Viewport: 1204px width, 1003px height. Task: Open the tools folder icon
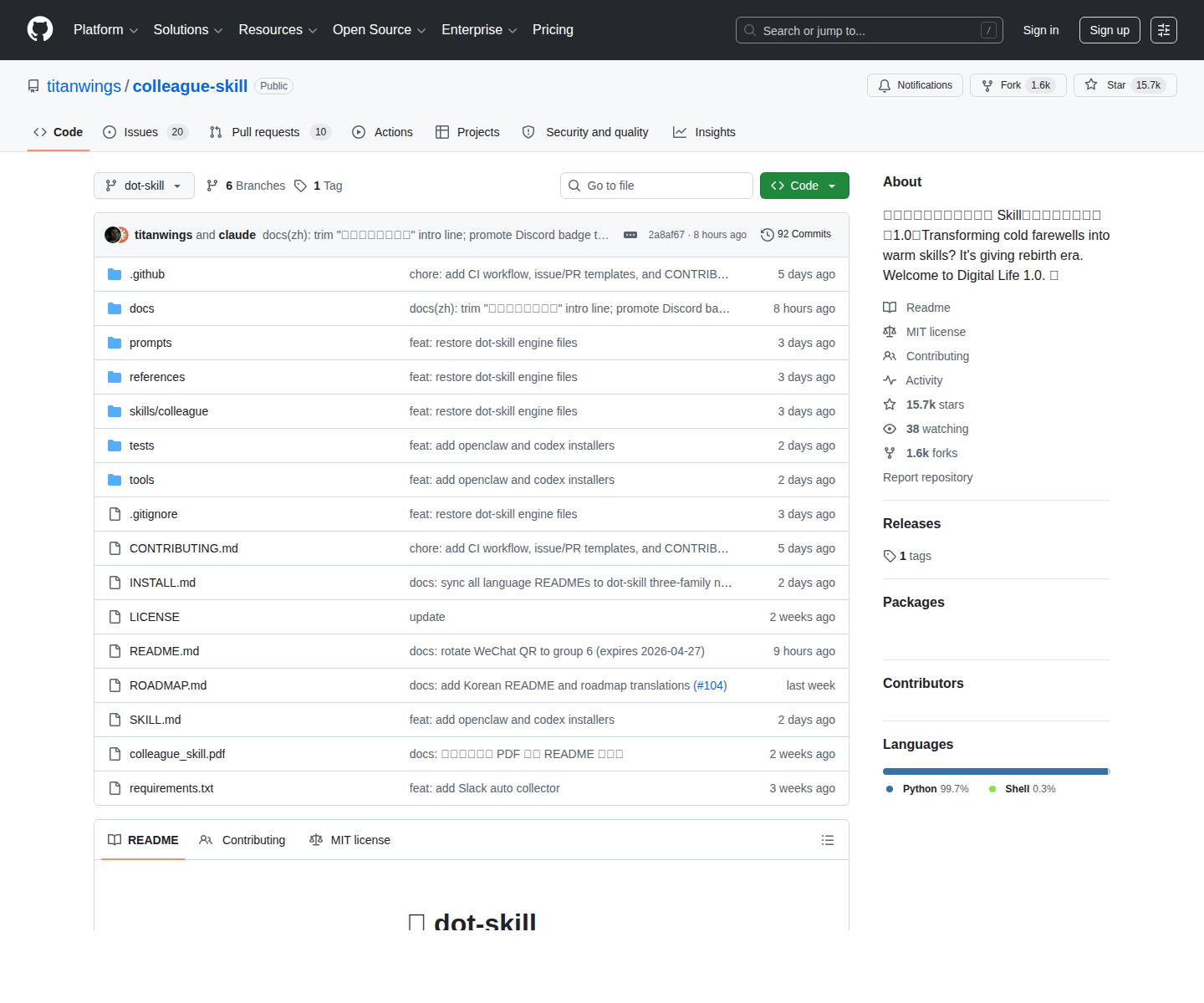click(115, 480)
